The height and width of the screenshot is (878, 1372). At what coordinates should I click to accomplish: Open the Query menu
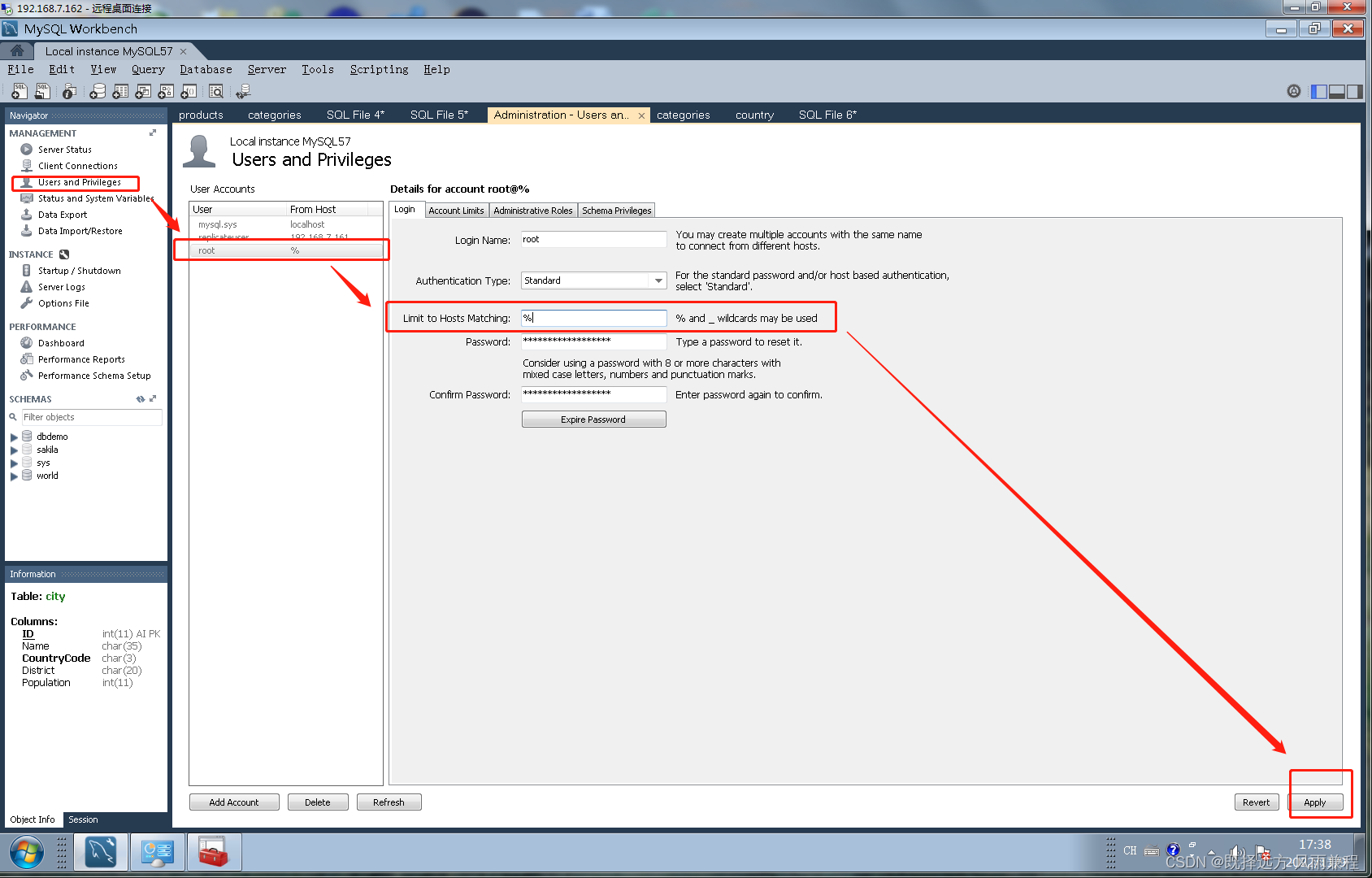pos(148,69)
